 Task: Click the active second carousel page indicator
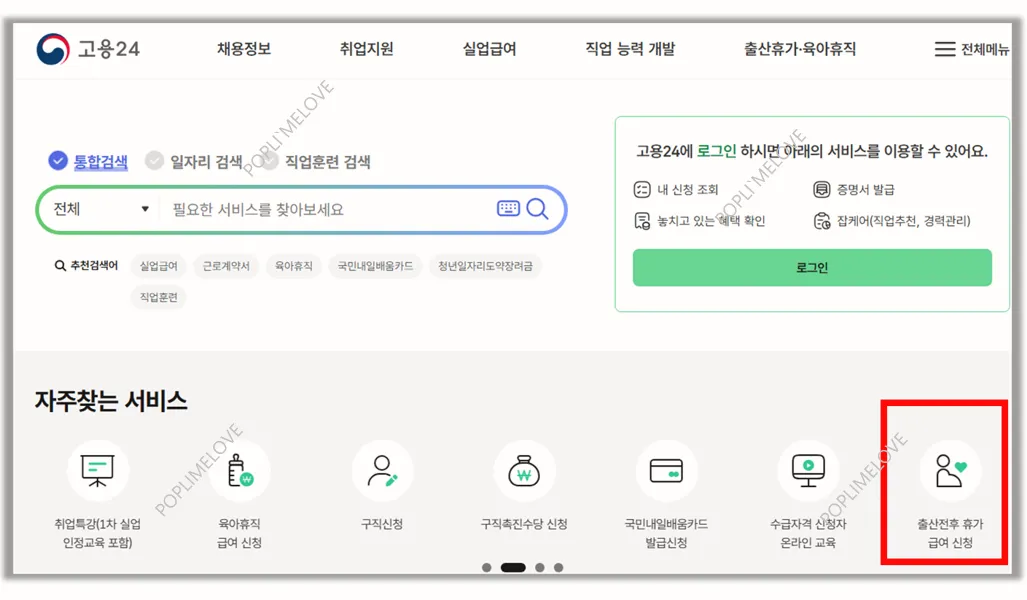514,567
